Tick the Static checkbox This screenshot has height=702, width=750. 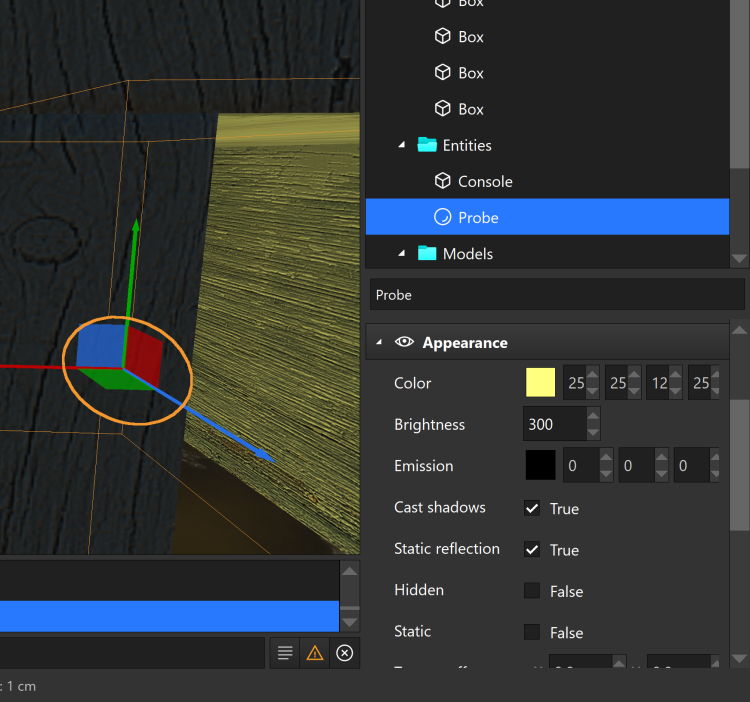click(x=532, y=632)
